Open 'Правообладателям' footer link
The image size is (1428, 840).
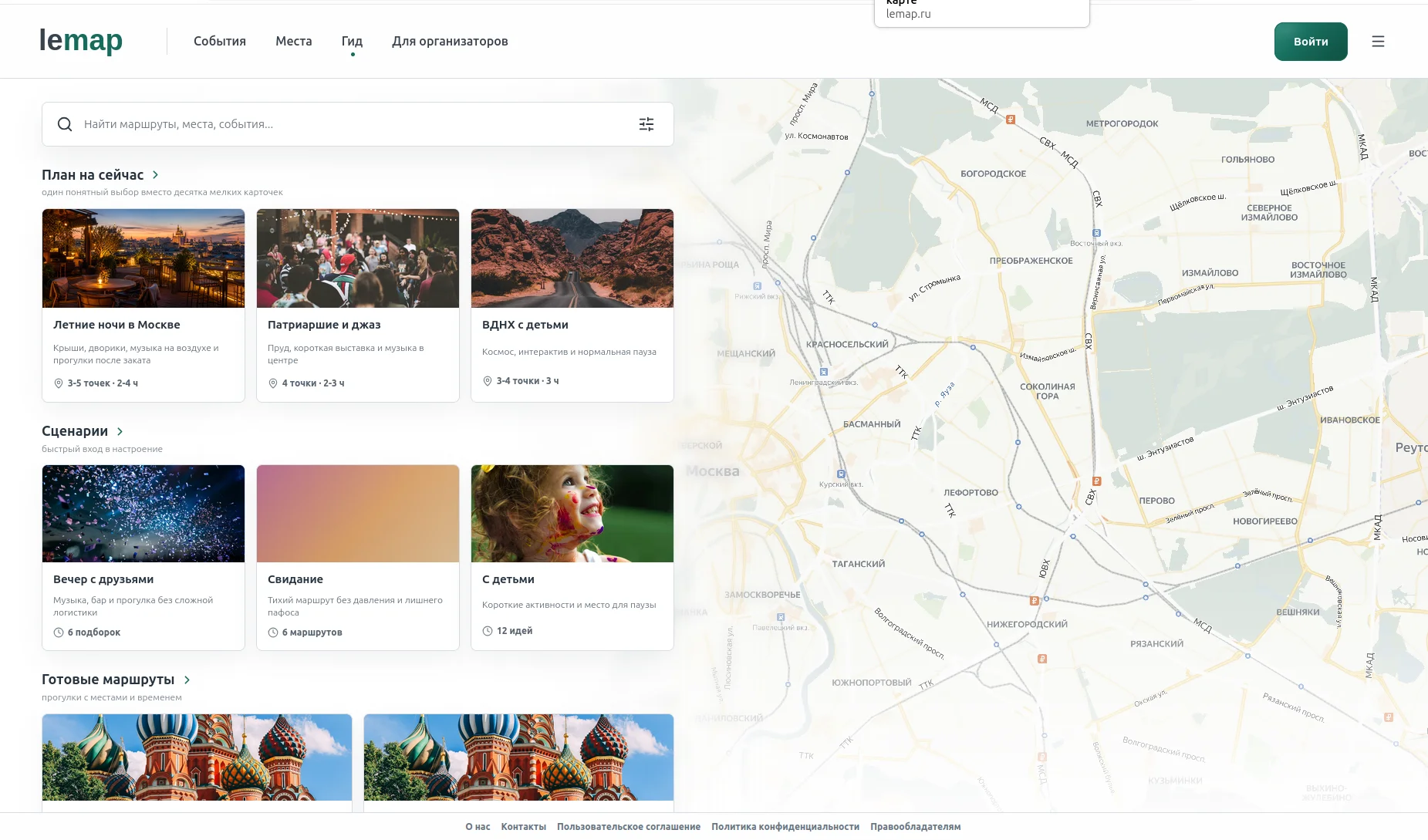click(916, 827)
